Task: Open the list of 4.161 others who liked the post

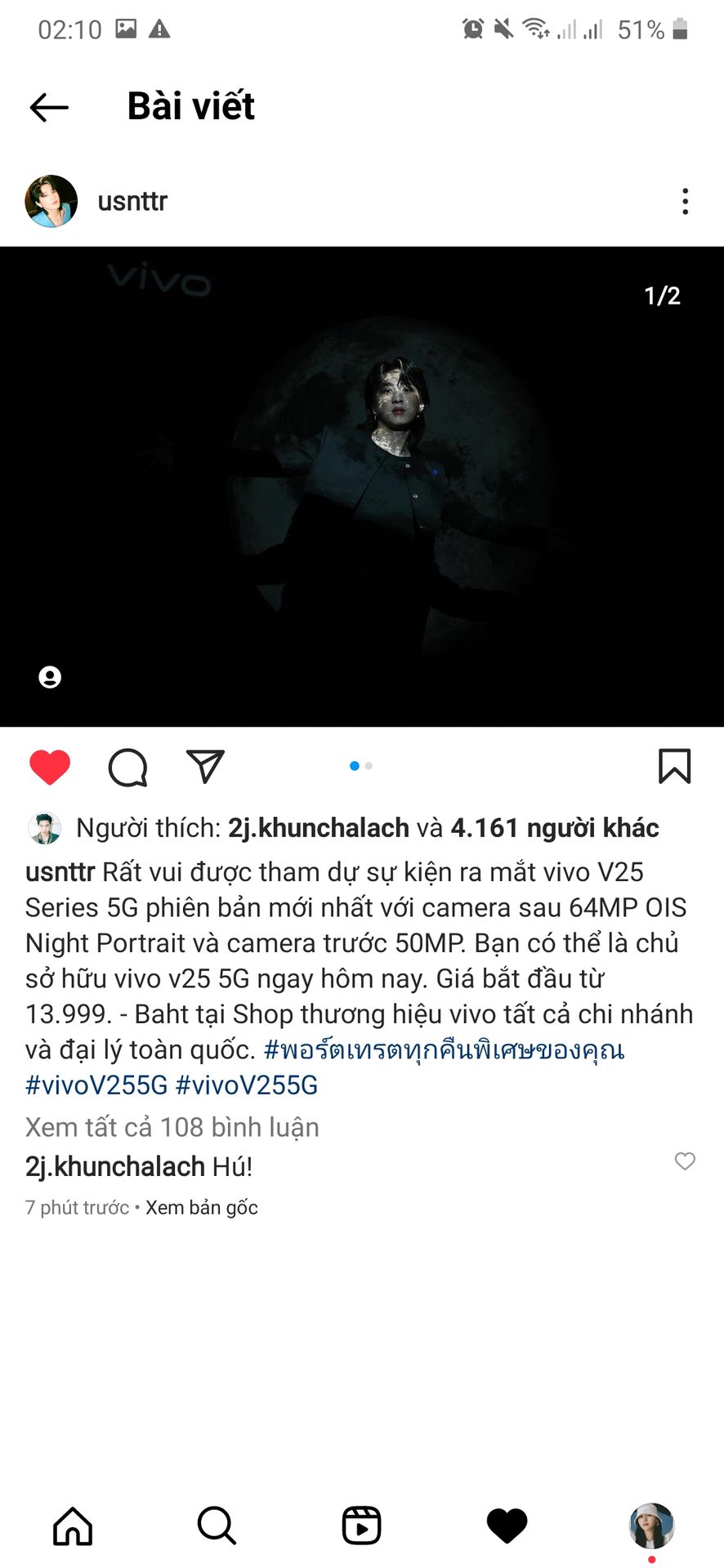Action: tap(555, 828)
